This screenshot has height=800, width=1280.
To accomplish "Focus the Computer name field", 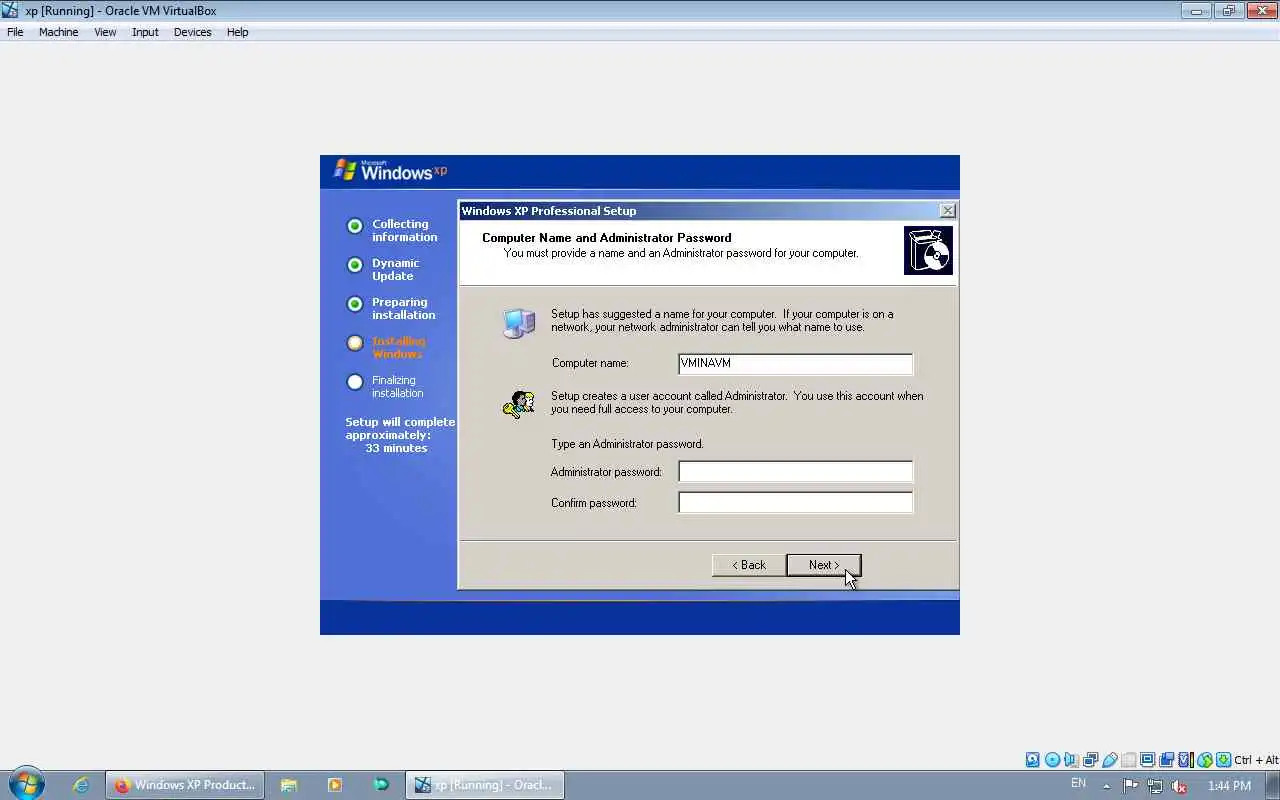I will tap(795, 363).
